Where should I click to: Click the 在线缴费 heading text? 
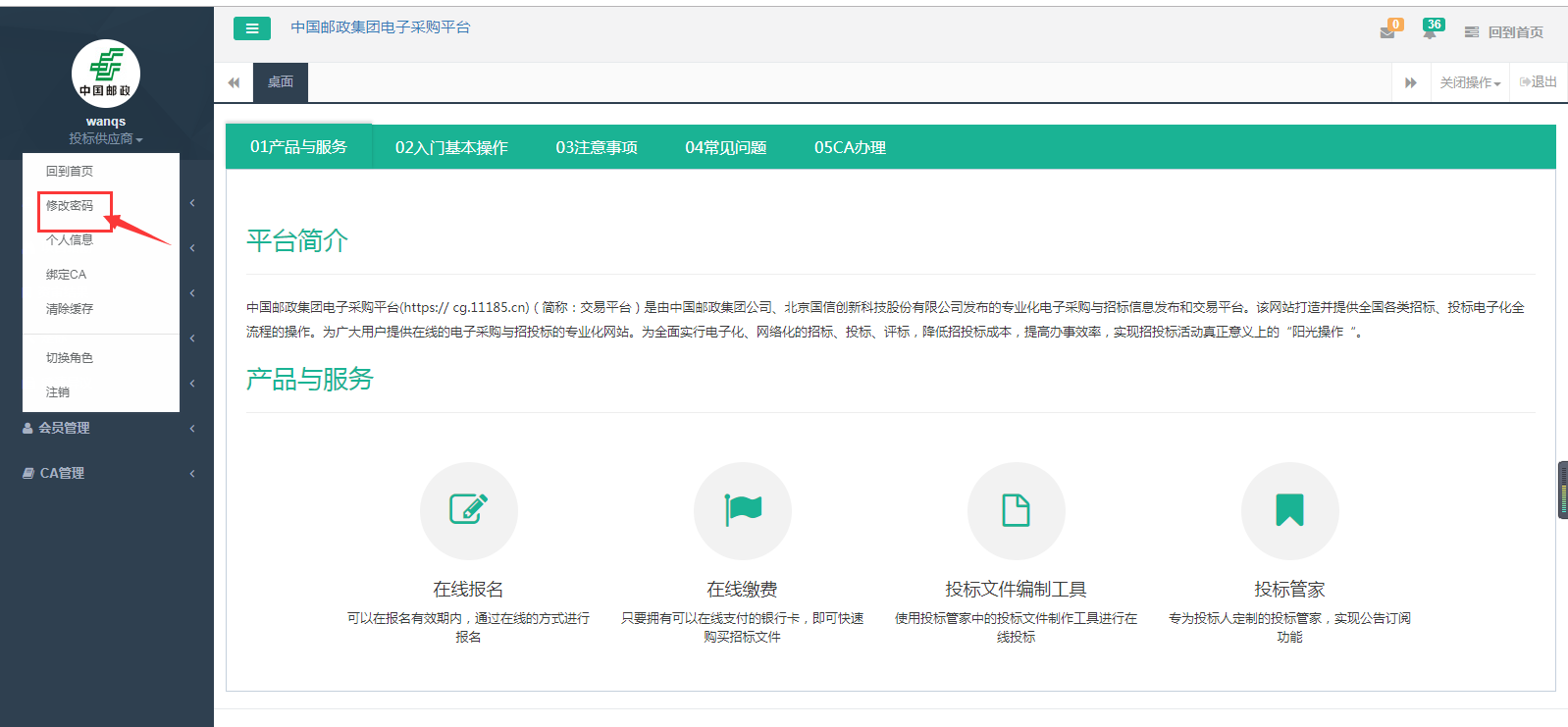click(743, 589)
